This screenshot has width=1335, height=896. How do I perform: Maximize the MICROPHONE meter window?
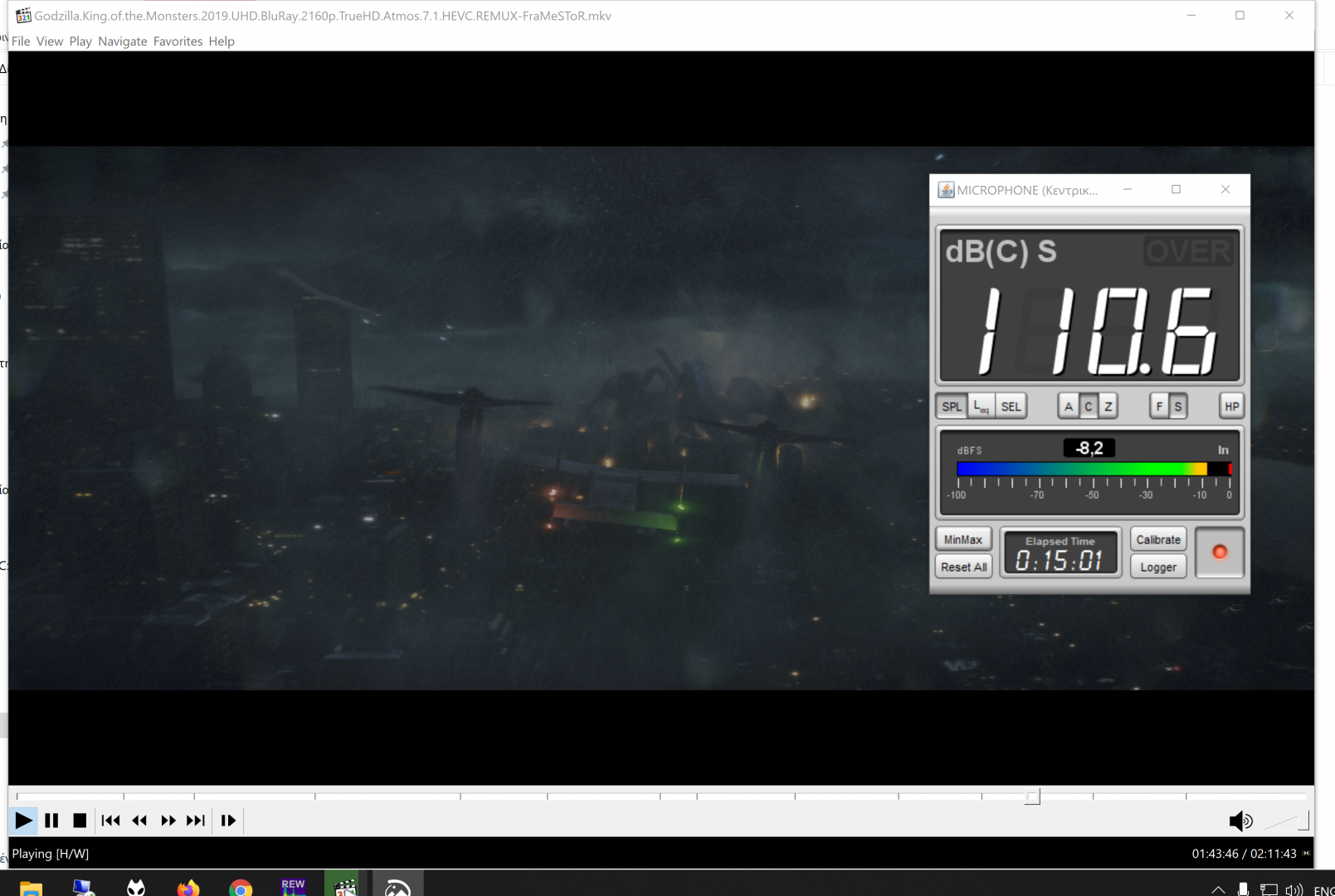[1176, 190]
